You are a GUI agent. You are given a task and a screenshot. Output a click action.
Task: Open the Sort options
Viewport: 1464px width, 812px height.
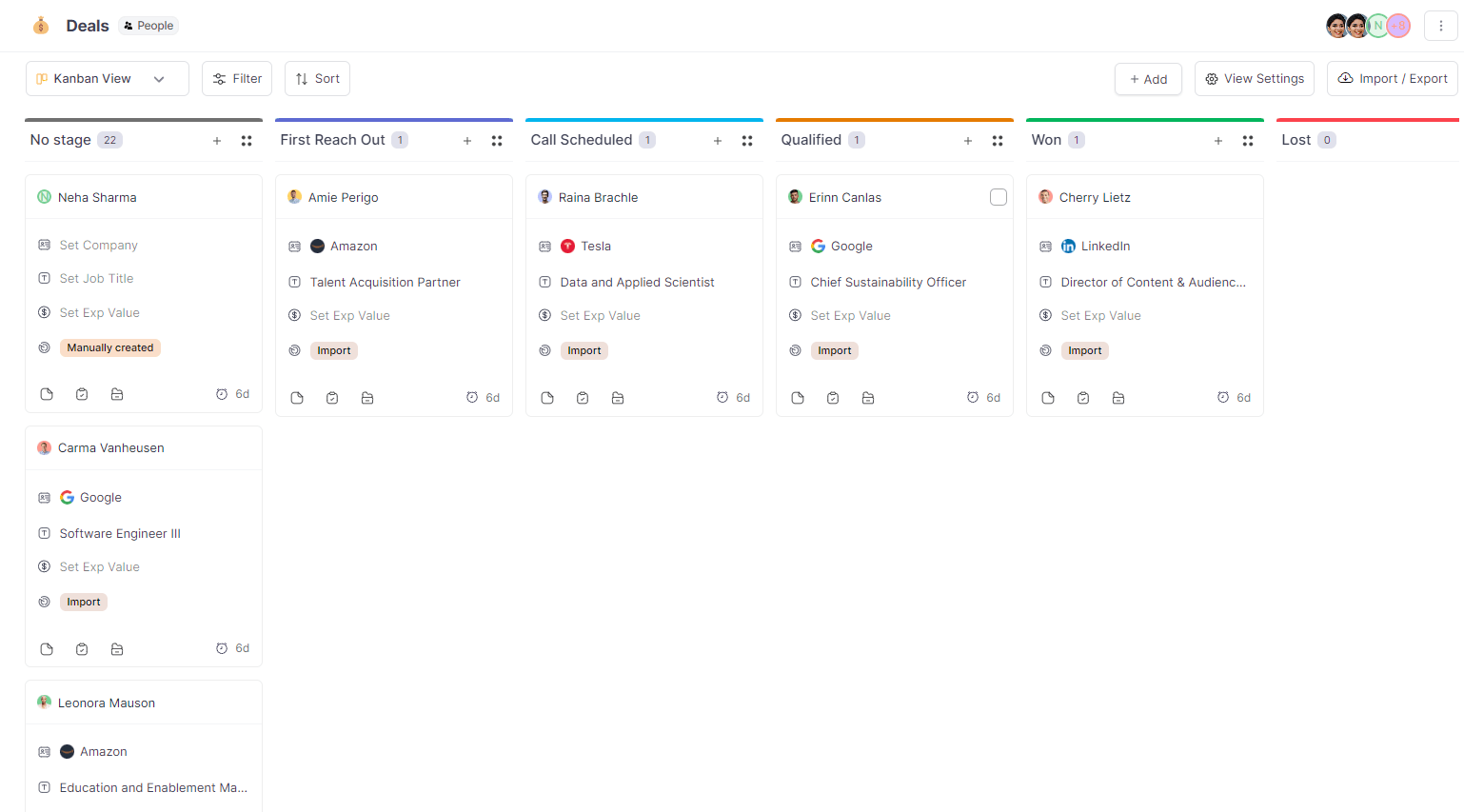(x=317, y=78)
